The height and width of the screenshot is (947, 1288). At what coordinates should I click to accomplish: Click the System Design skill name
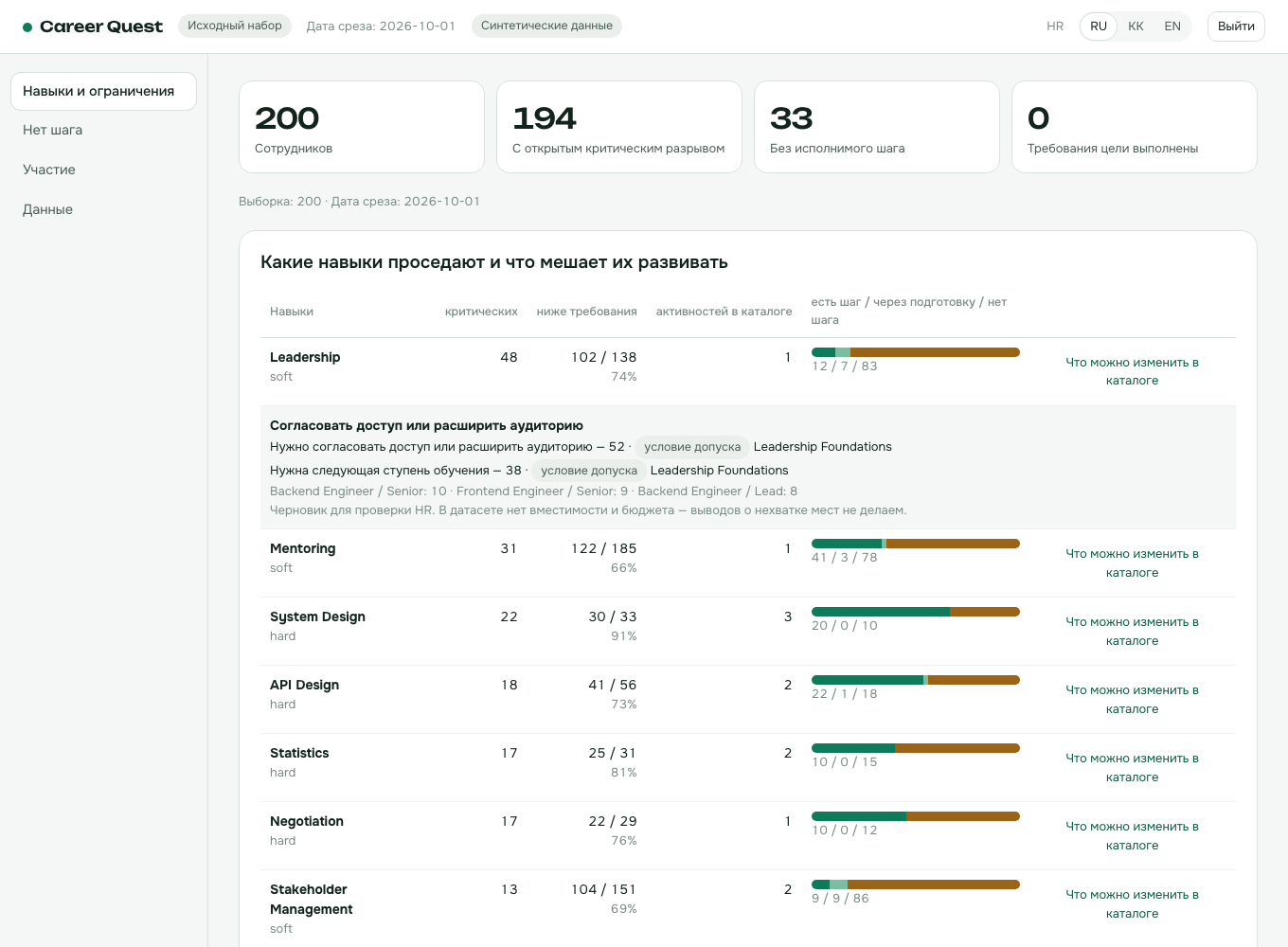(x=317, y=616)
